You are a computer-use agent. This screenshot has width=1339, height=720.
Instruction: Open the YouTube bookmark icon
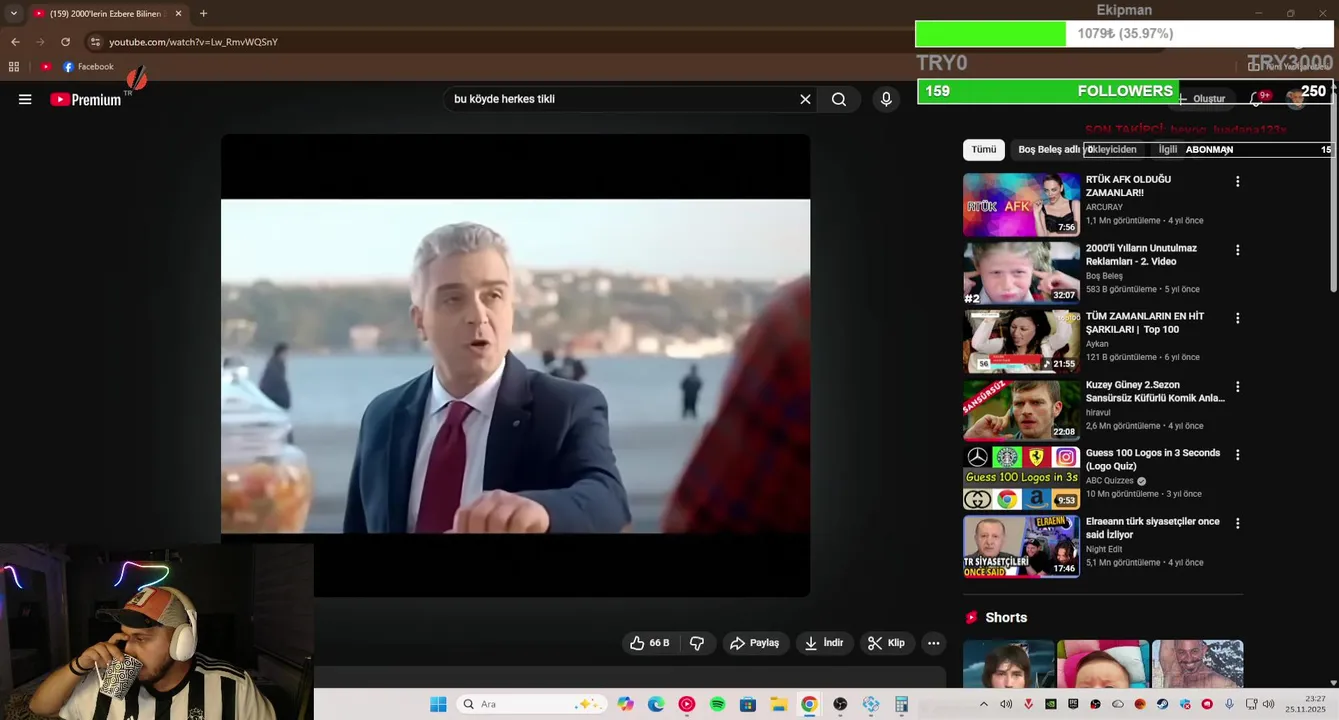[46, 67]
